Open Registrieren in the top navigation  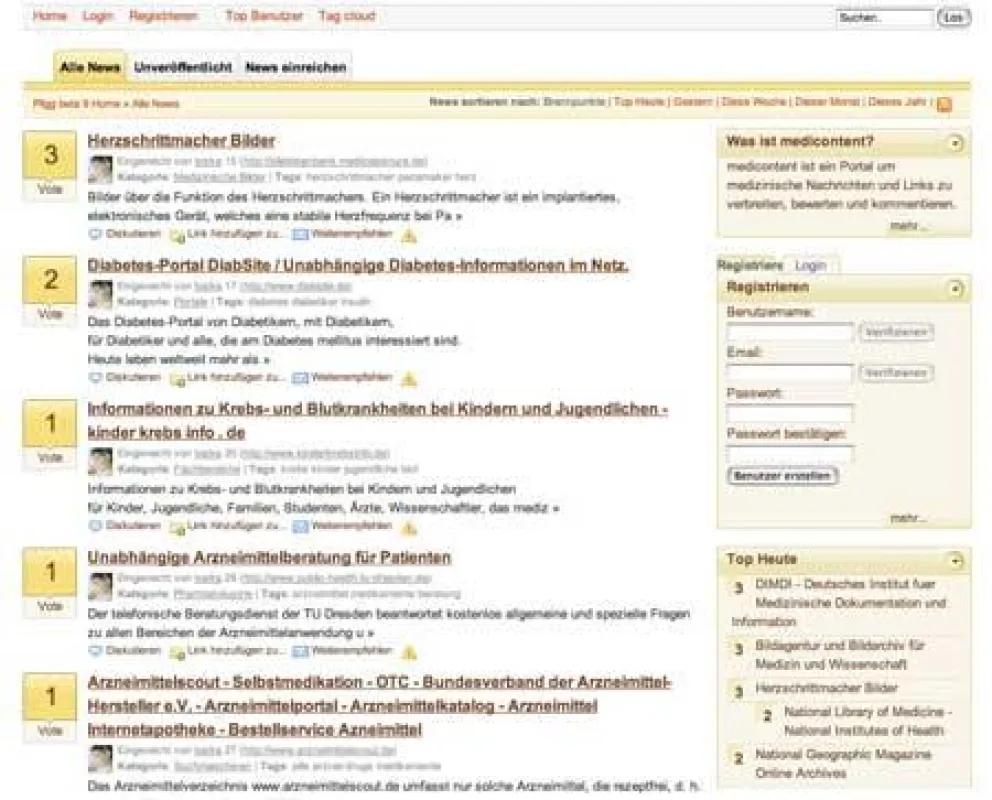point(163,16)
